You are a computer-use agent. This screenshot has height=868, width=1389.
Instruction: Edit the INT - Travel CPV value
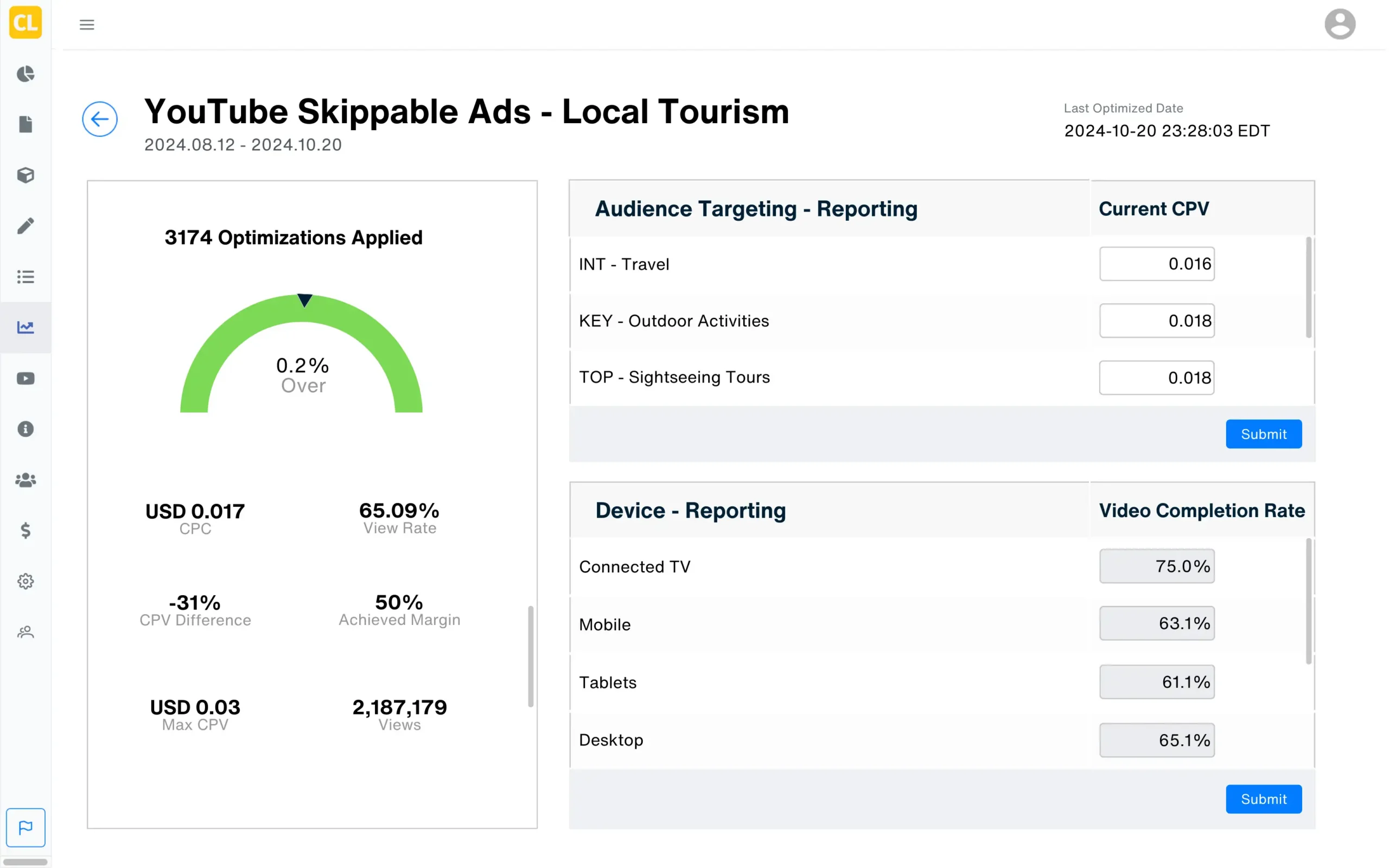[x=1157, y=264]
